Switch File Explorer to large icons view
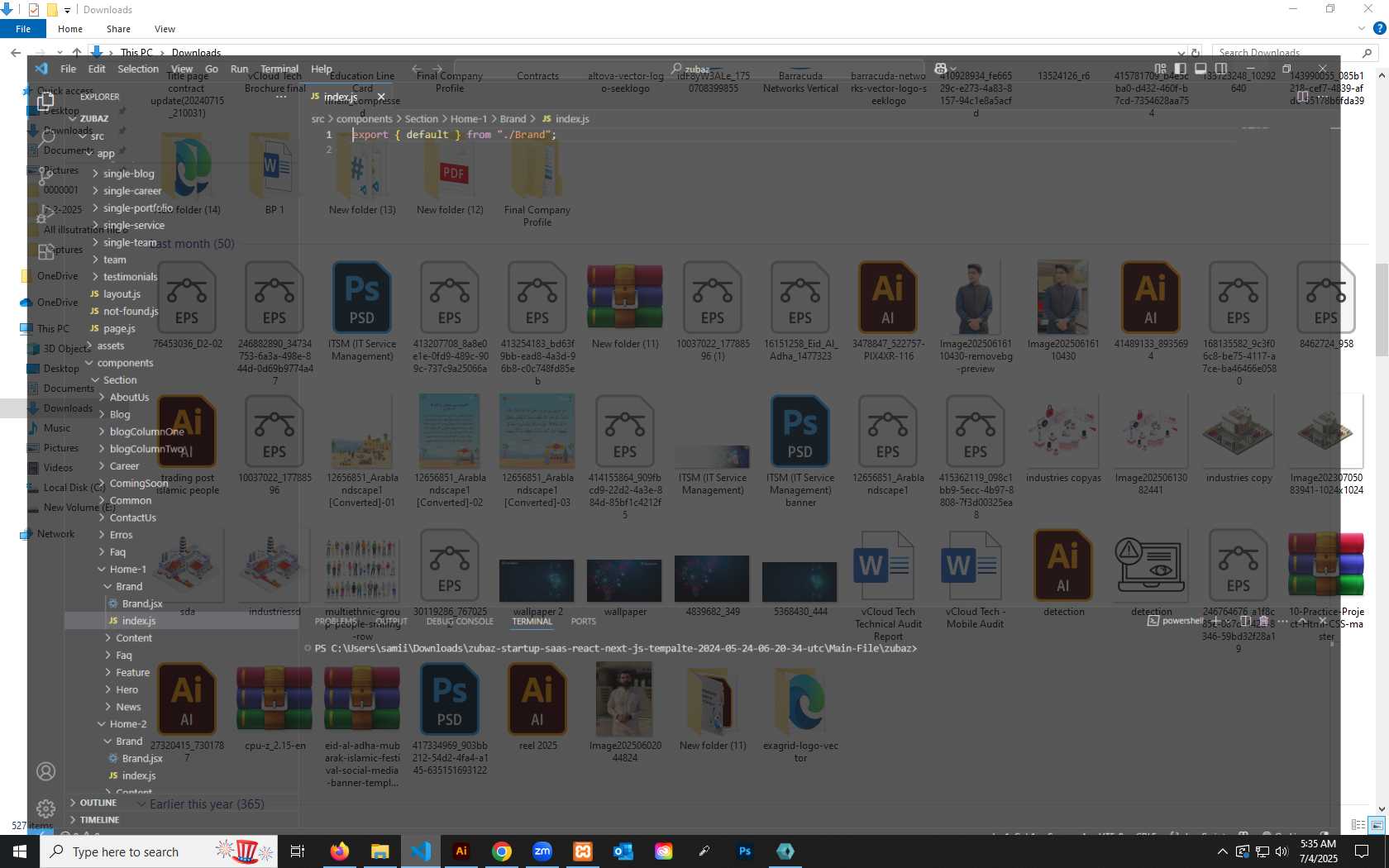The height and width of the screenshot is (868, 1389). (x=1377, y=825)
